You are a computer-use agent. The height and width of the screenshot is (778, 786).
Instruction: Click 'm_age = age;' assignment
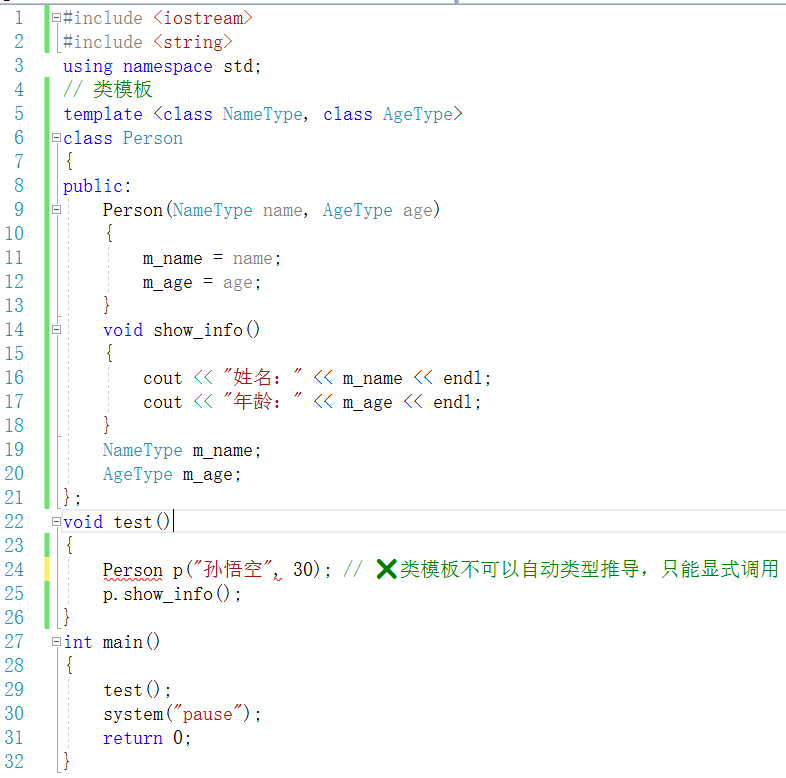pyautogui.click(x=202, y=283)
